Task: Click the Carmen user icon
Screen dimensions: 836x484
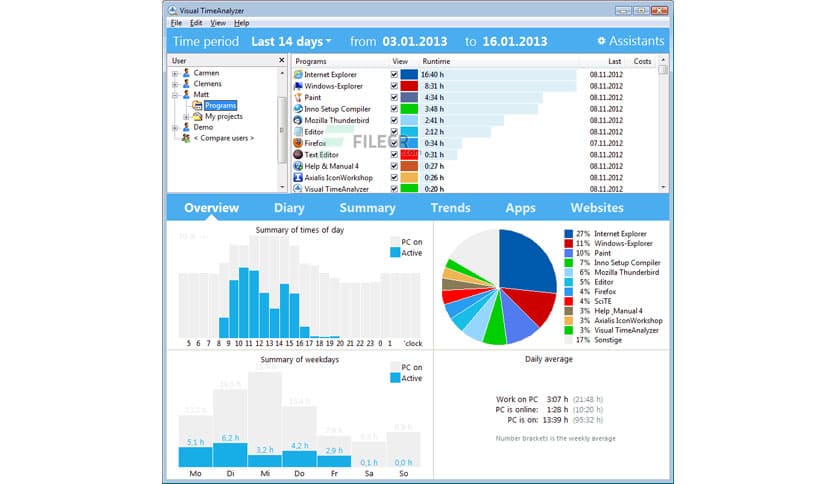Action: (x=186, y=72)
